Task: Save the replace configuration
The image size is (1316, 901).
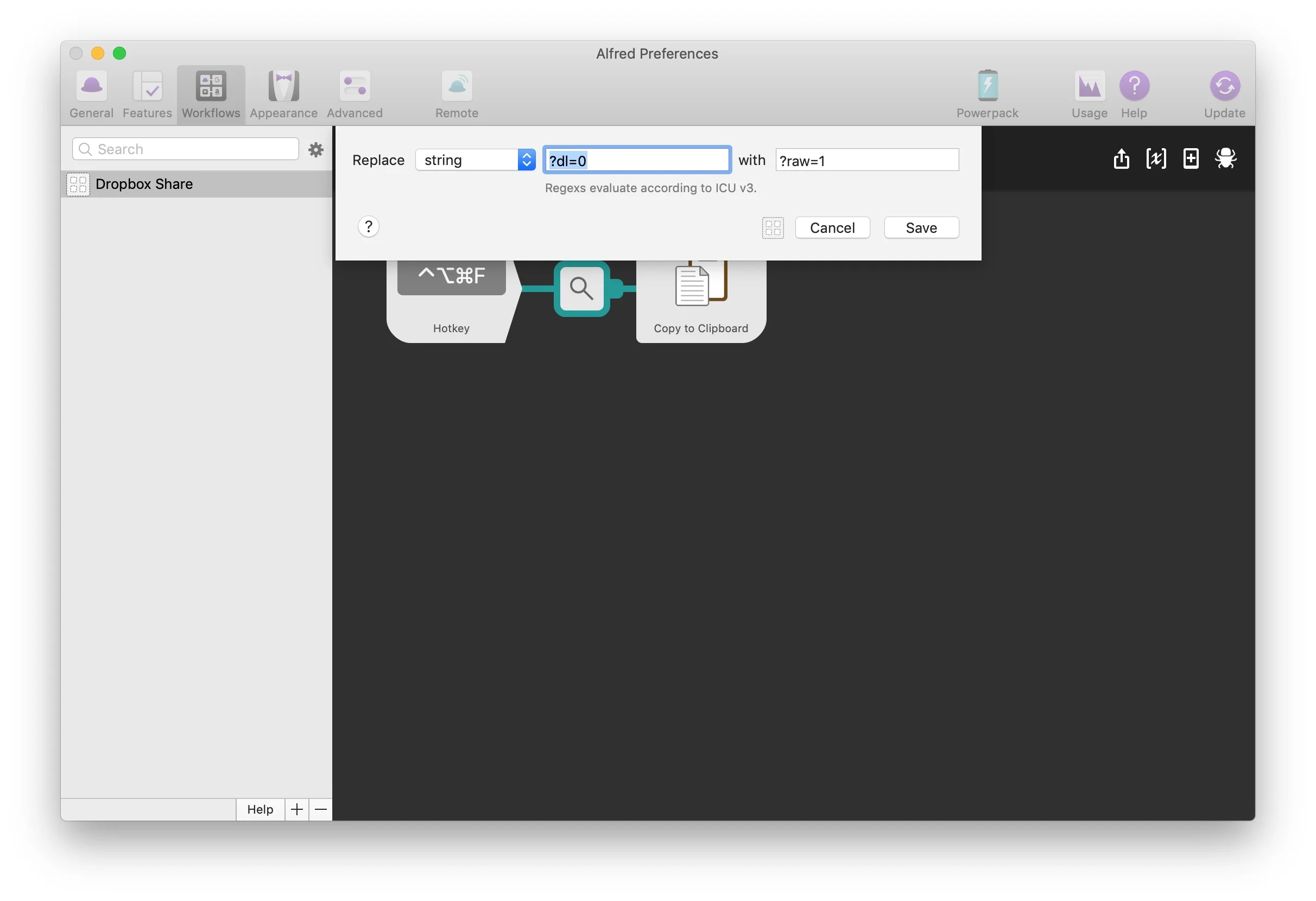Action: (x=921, y=227)
